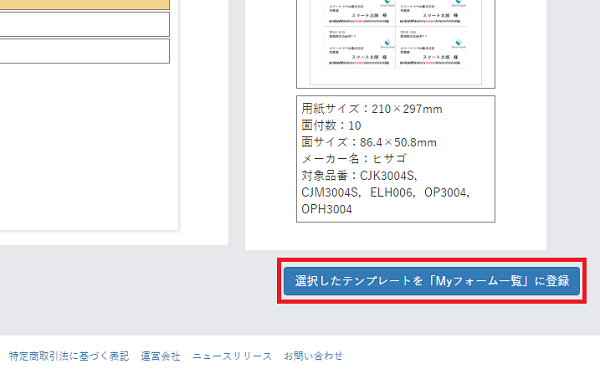Select the first white row under highlighted row
The height and width of the screenshot is (374, 600).
coord(85,24)
